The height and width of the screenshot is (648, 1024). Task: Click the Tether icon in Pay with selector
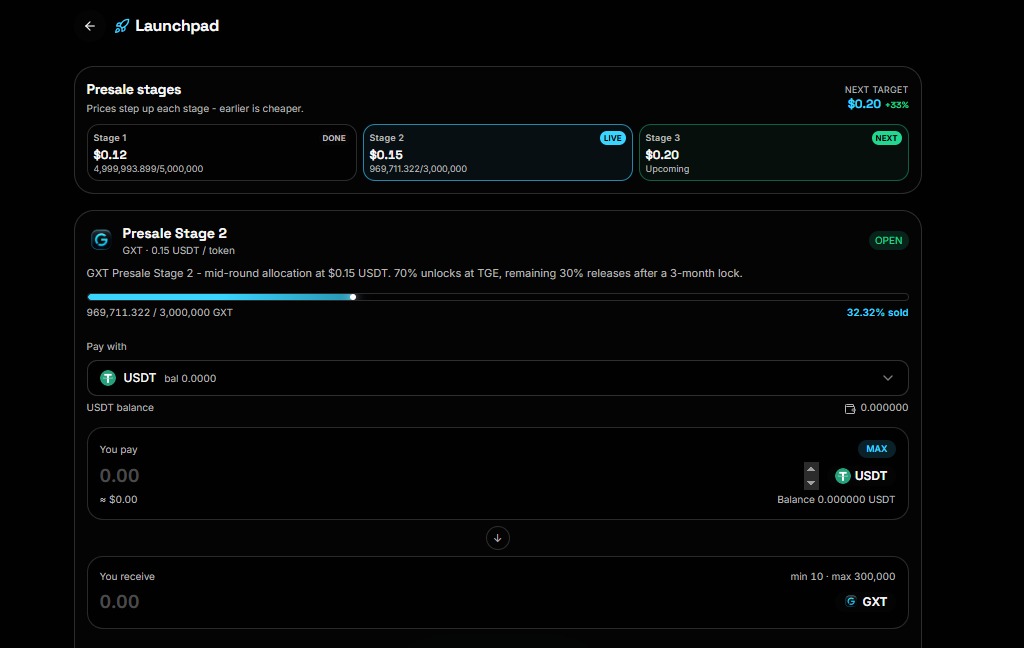(108, 378)
